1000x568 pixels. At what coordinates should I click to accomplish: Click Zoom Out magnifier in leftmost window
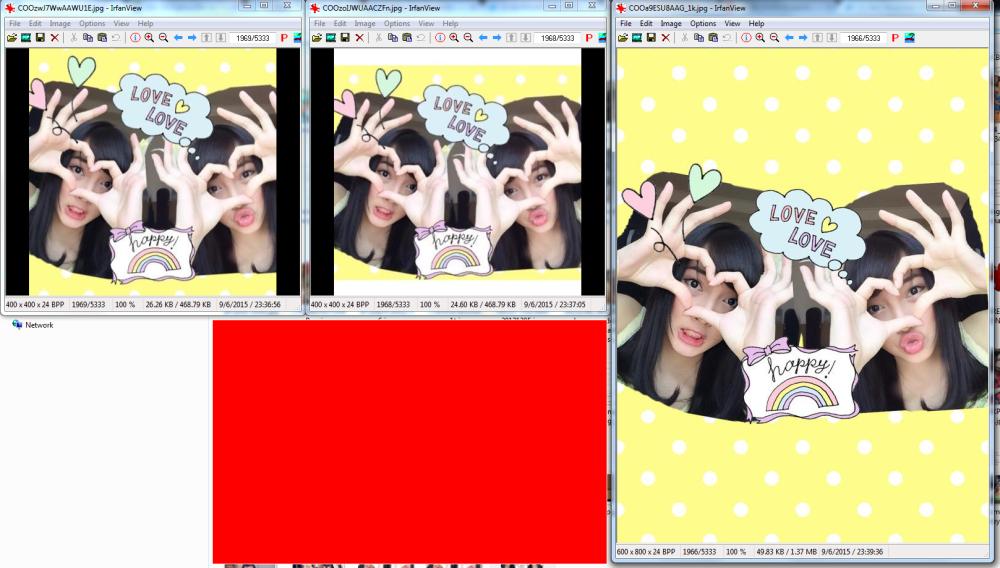tap(163, 38)
